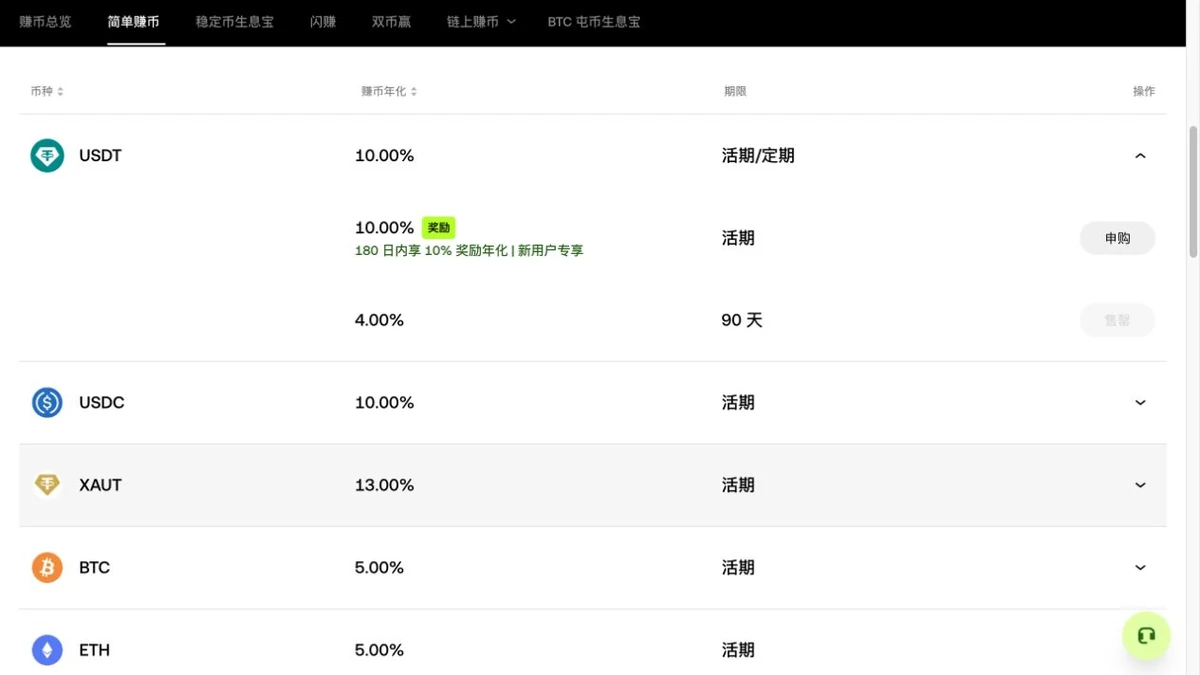Click the XAUT gold coin icon
This screenshot has width=1200, height=675.
pyautogui.click(x=47, y=485)
